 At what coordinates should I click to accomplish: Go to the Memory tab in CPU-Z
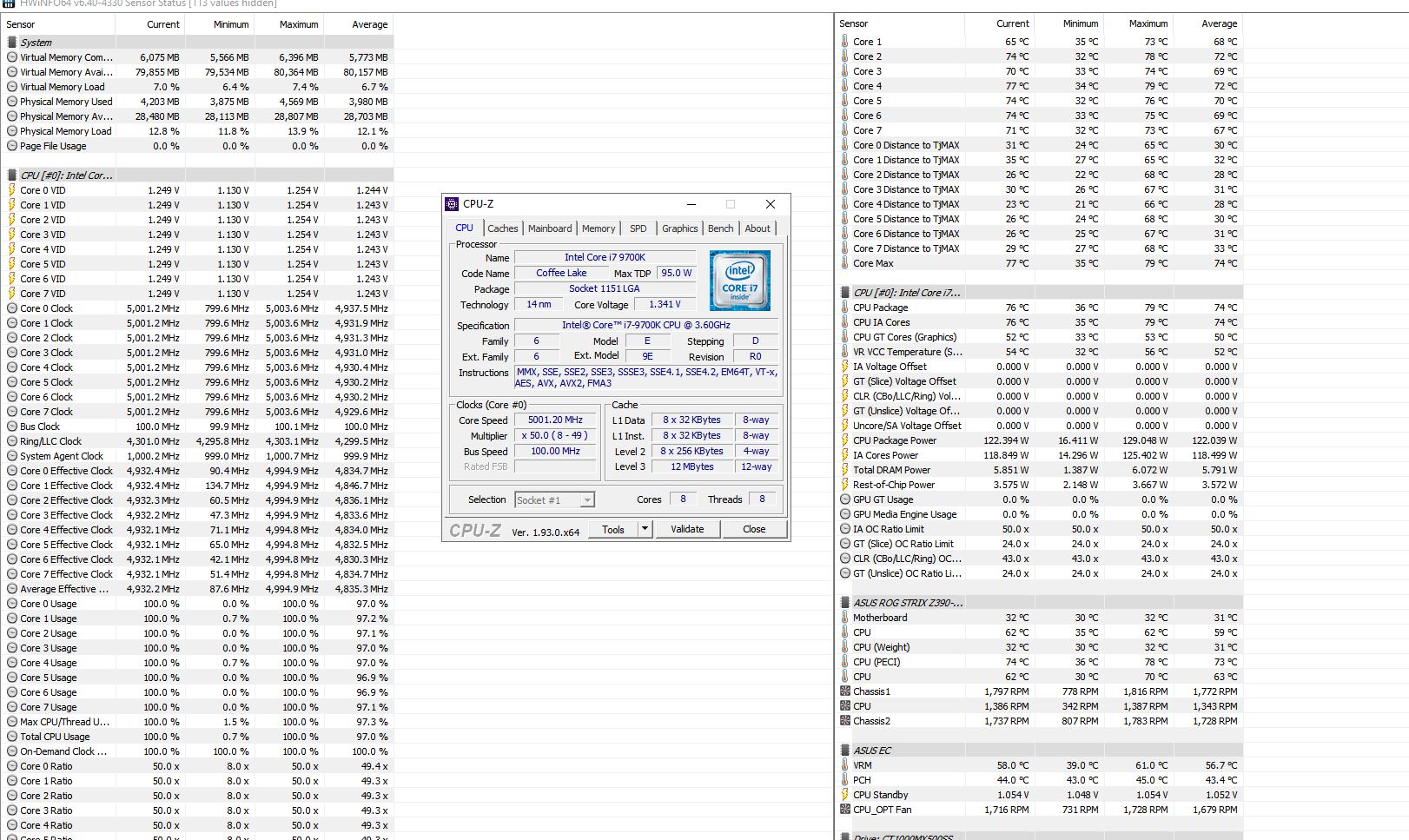[599, 228]
